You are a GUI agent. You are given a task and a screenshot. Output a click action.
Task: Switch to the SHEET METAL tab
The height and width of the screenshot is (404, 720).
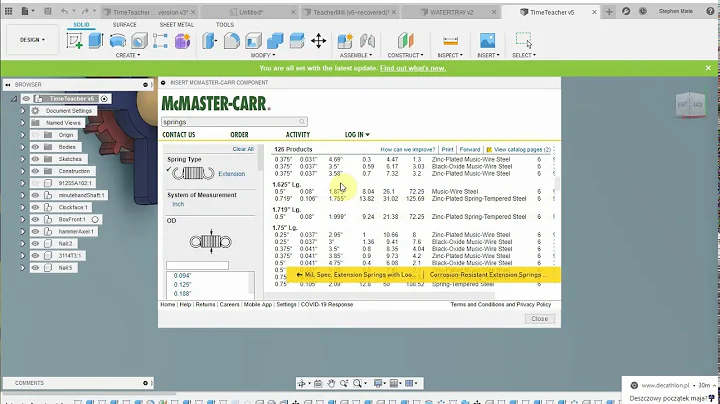click(x=176, y=25)
